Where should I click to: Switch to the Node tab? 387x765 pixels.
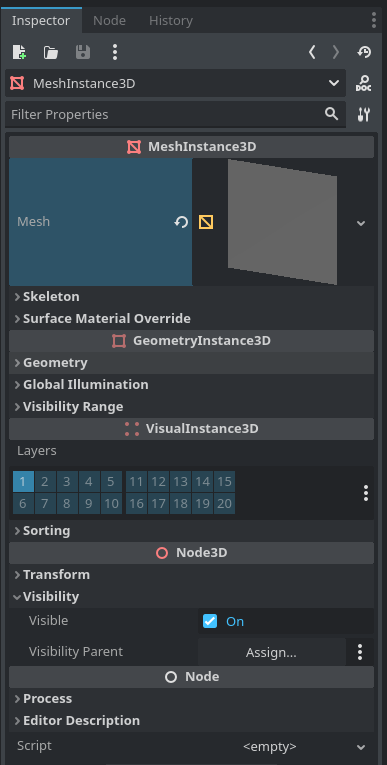click(x=109, y=20)
